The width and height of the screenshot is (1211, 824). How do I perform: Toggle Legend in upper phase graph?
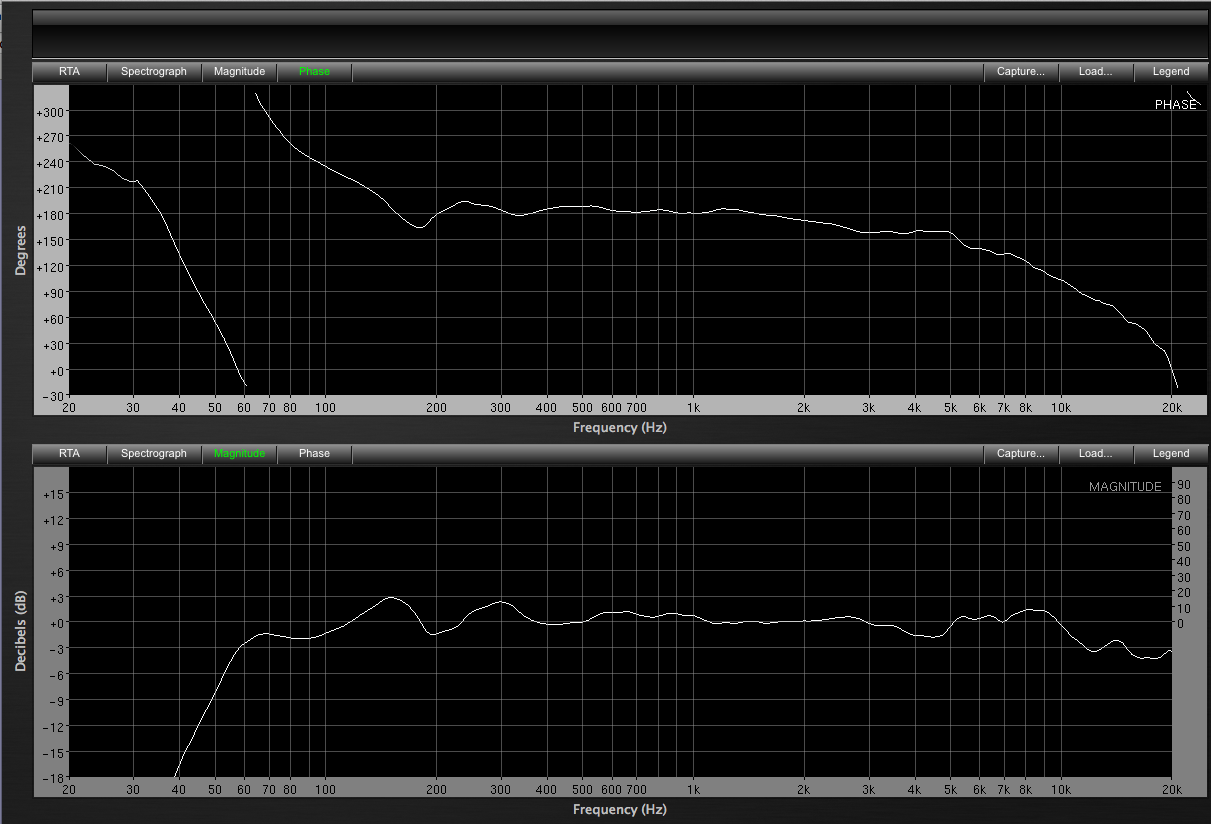coord(1171,72)
